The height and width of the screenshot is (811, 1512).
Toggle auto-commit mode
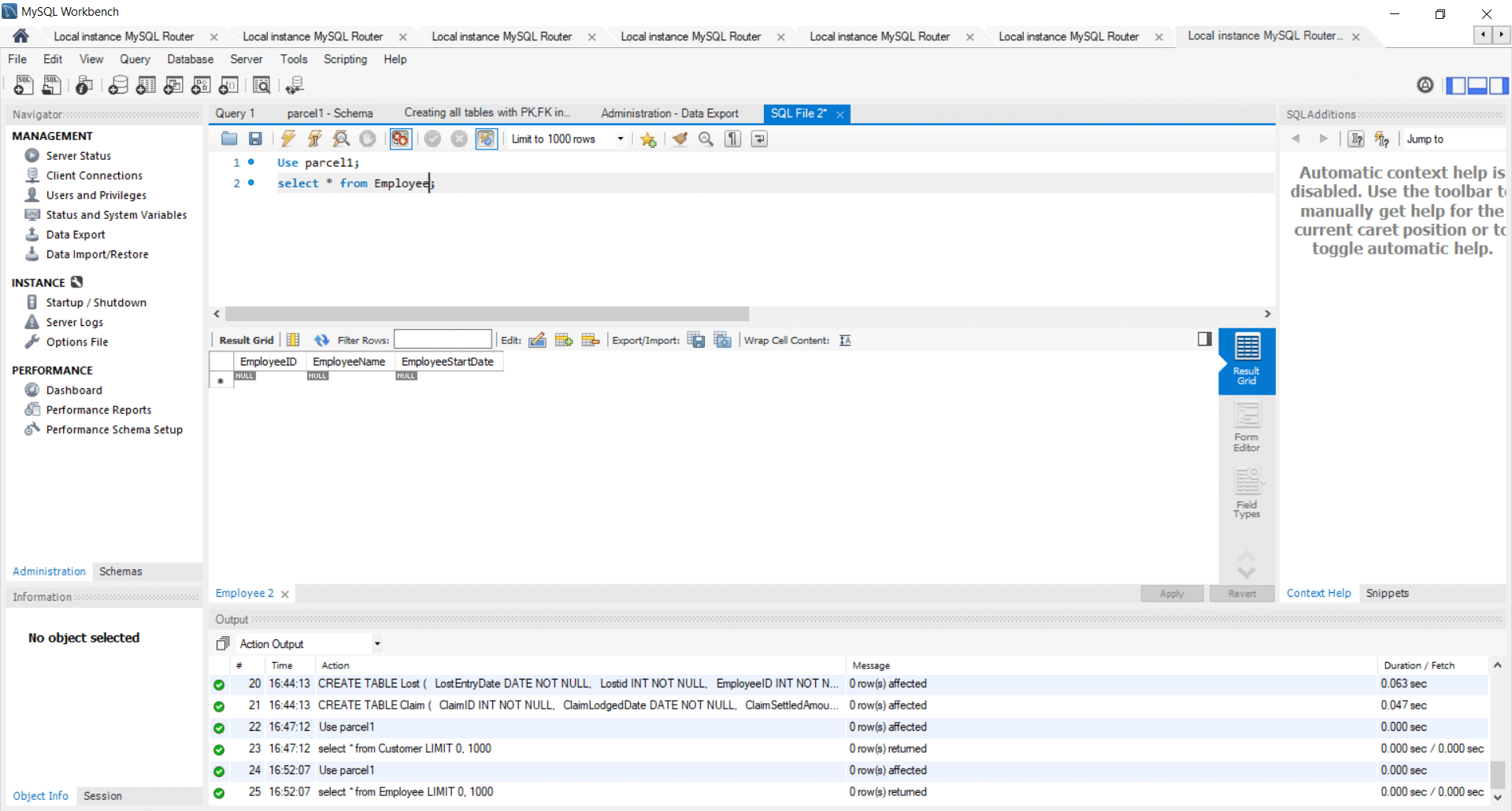(487, 139)
